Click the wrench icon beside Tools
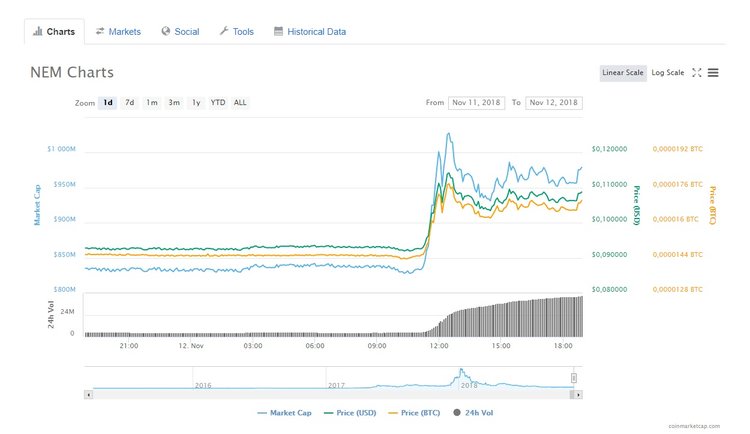 tap(224, 31)
